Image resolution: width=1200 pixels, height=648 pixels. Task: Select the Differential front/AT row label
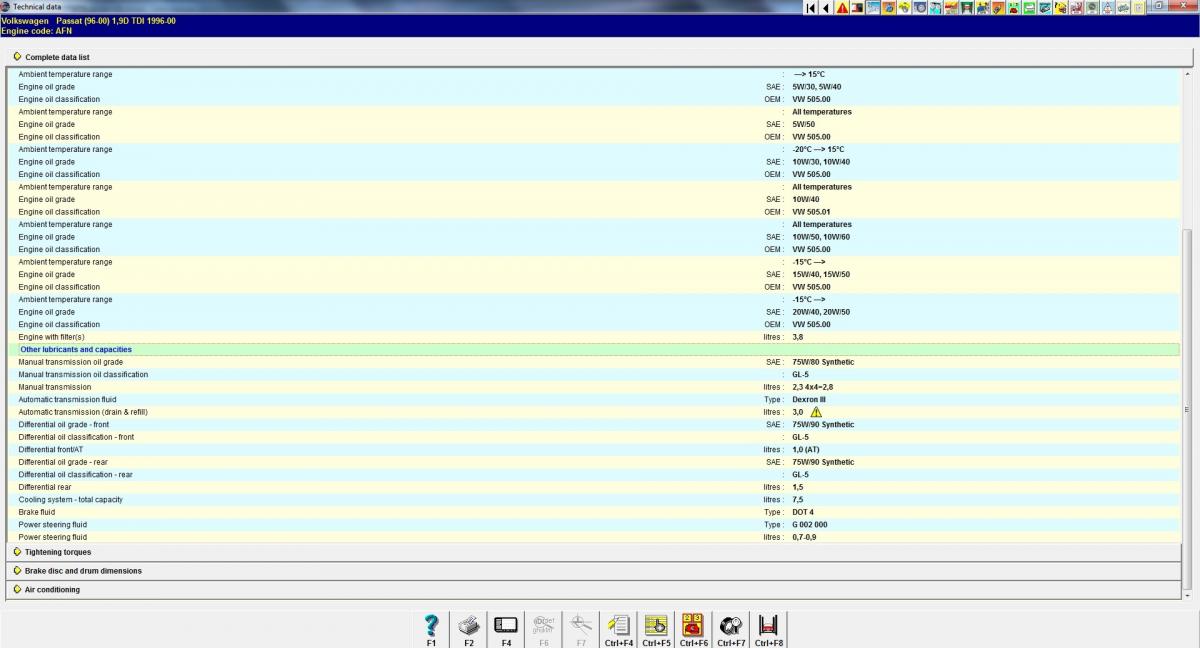click(50, 450)
